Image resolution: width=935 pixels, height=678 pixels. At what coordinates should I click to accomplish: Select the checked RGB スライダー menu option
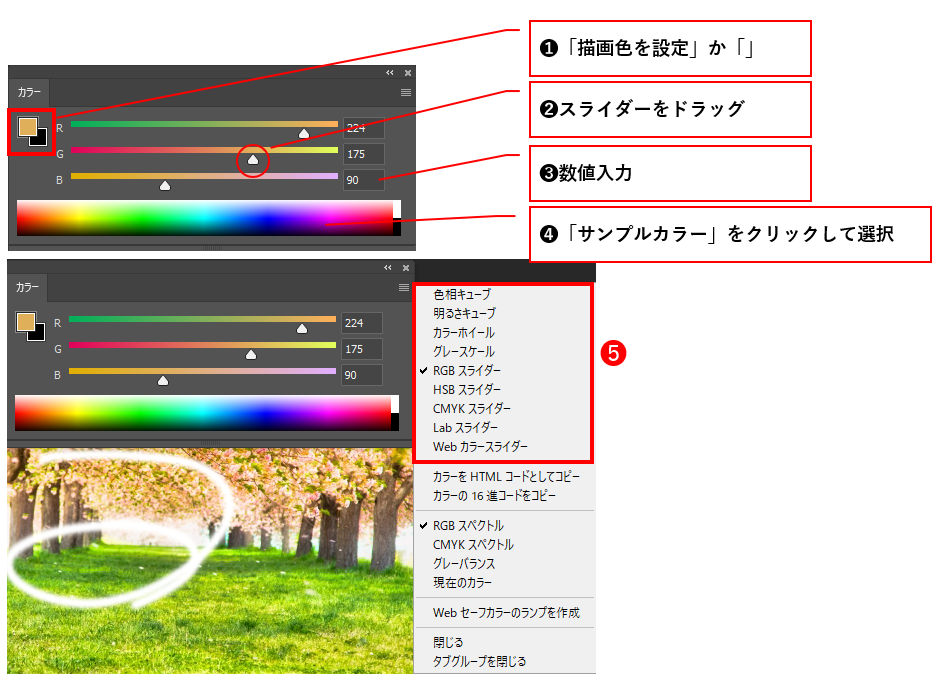click(x=467, y=370)
